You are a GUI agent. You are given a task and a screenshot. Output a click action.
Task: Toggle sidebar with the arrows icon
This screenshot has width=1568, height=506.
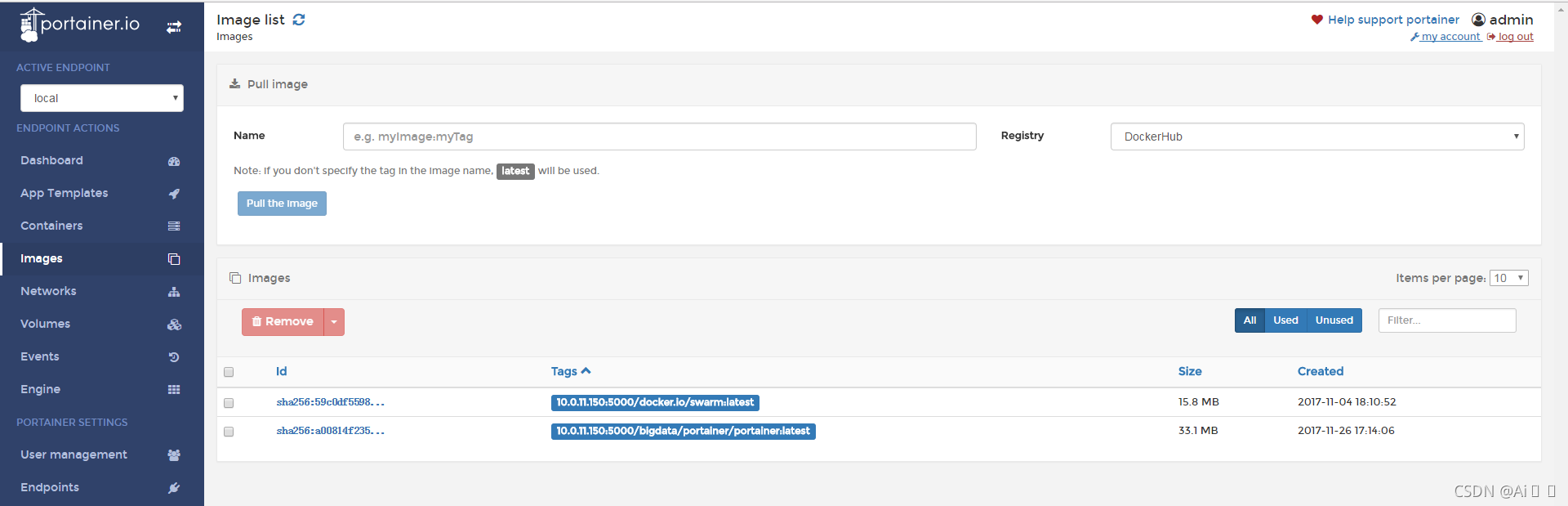[x=174, y=27]
